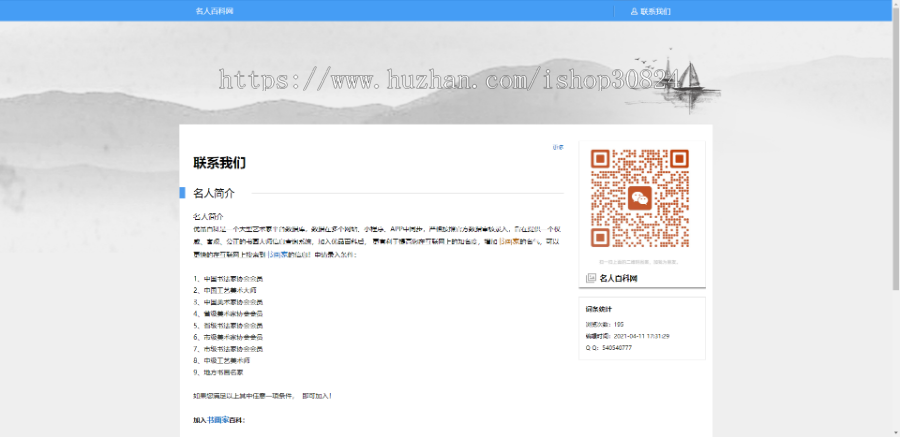Click list item 1、中国书法家协会会员
This screenshot has width=900, height=437.
click(x=228, y=279)
